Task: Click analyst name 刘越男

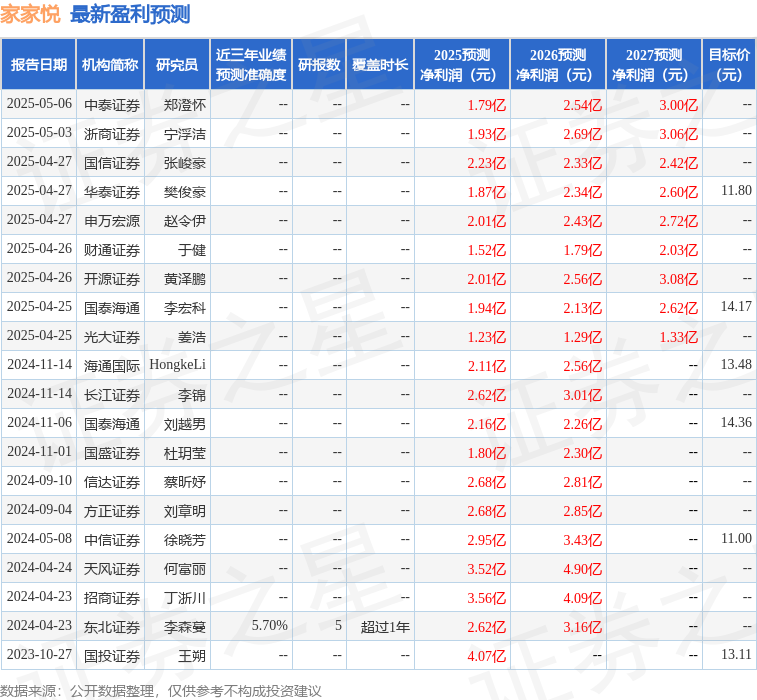Action: [184, 424]
